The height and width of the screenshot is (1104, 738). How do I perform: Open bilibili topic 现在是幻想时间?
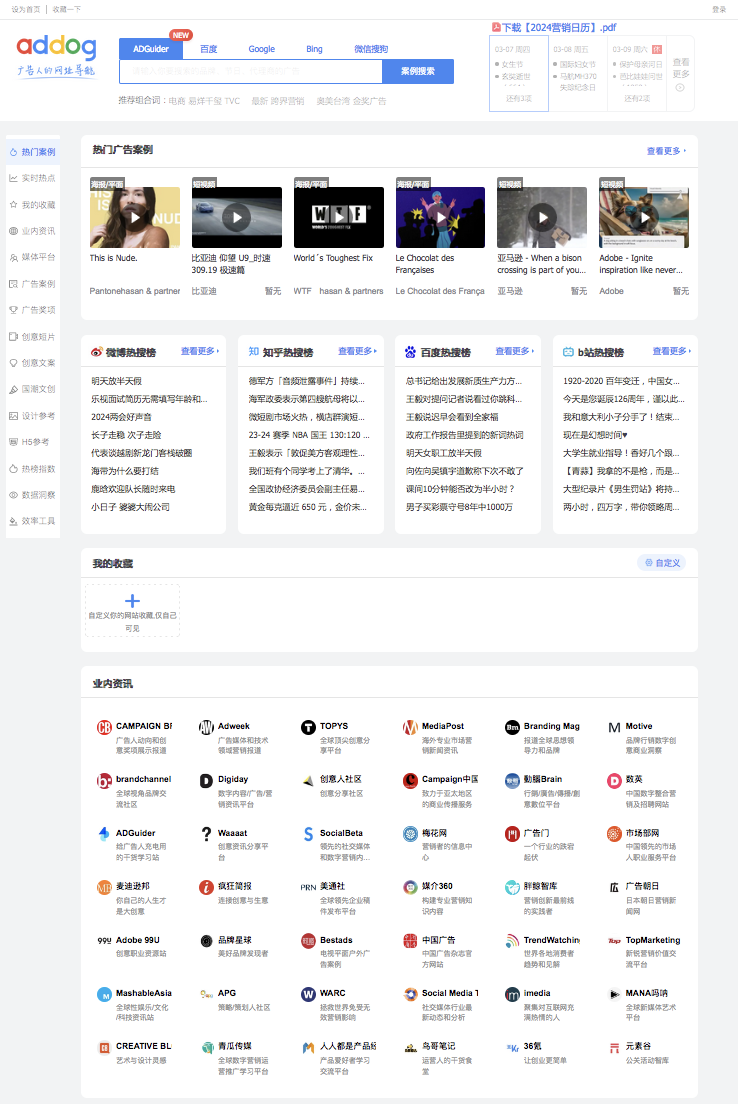tap(595, 435)
